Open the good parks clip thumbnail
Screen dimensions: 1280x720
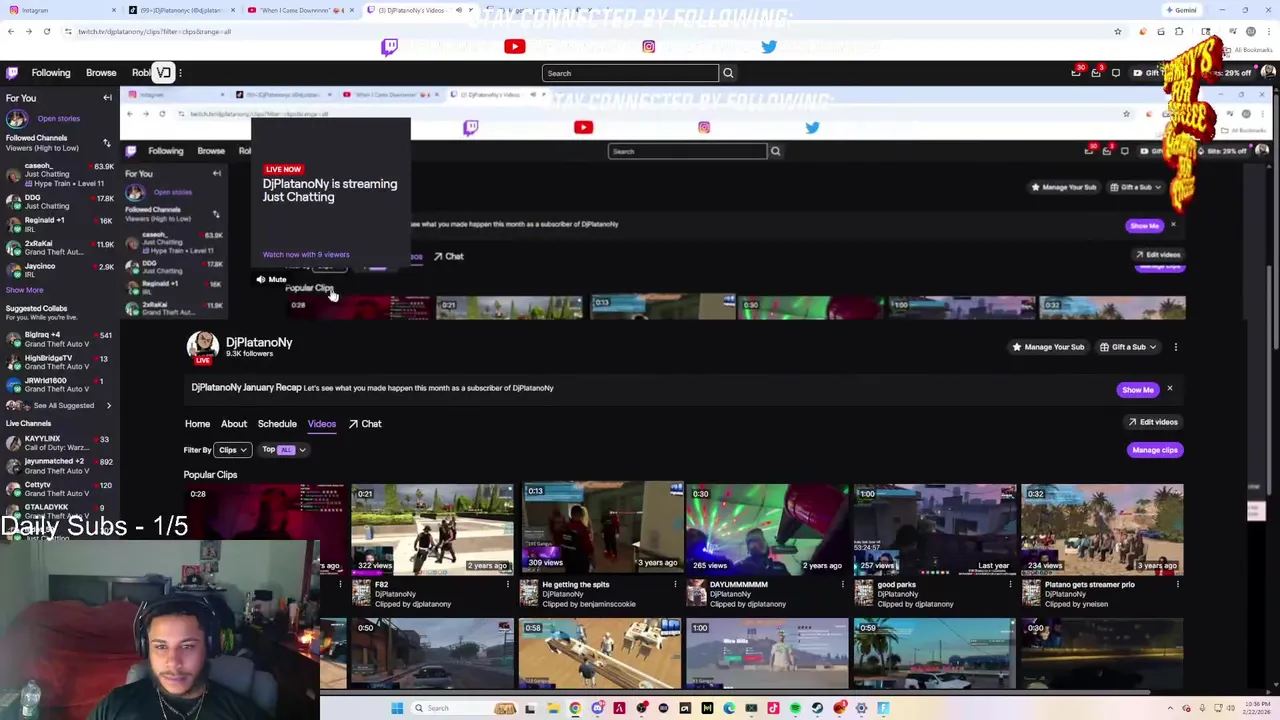934,528
